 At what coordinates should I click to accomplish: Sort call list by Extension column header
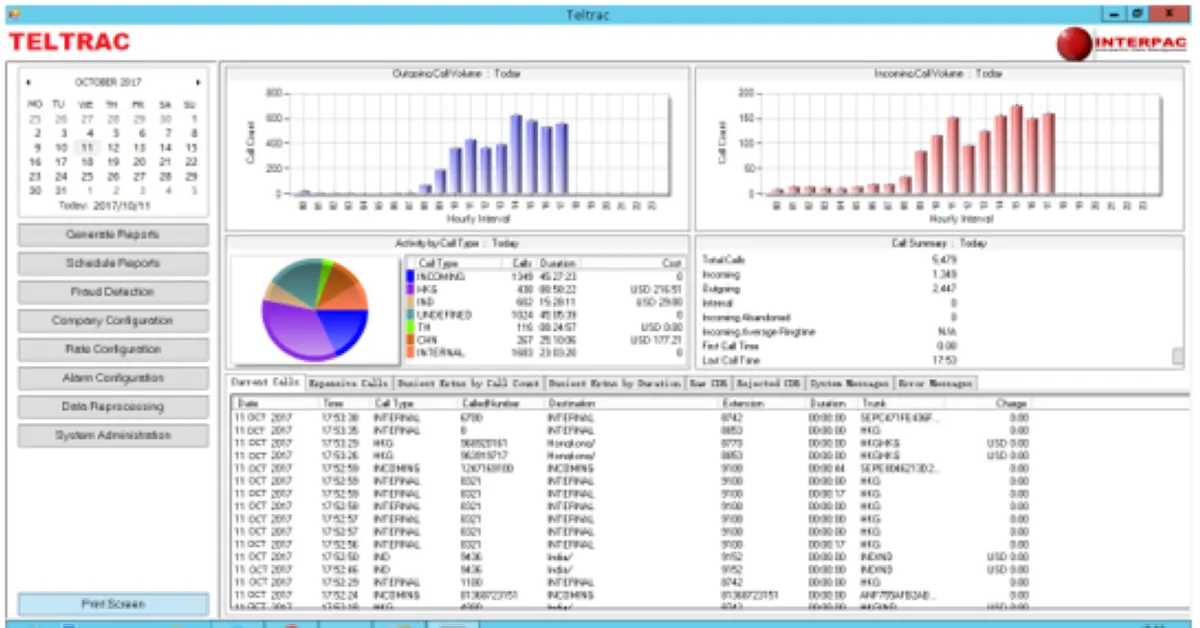pos(761,403)
